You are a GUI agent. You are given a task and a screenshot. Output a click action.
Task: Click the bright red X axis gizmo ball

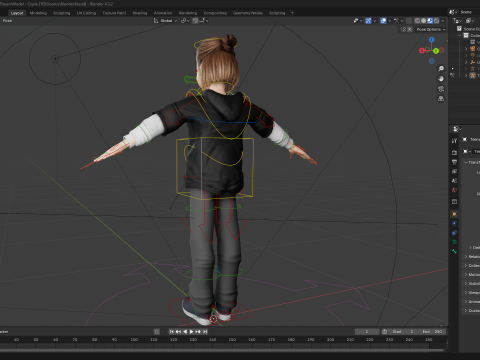click(422, 51)
